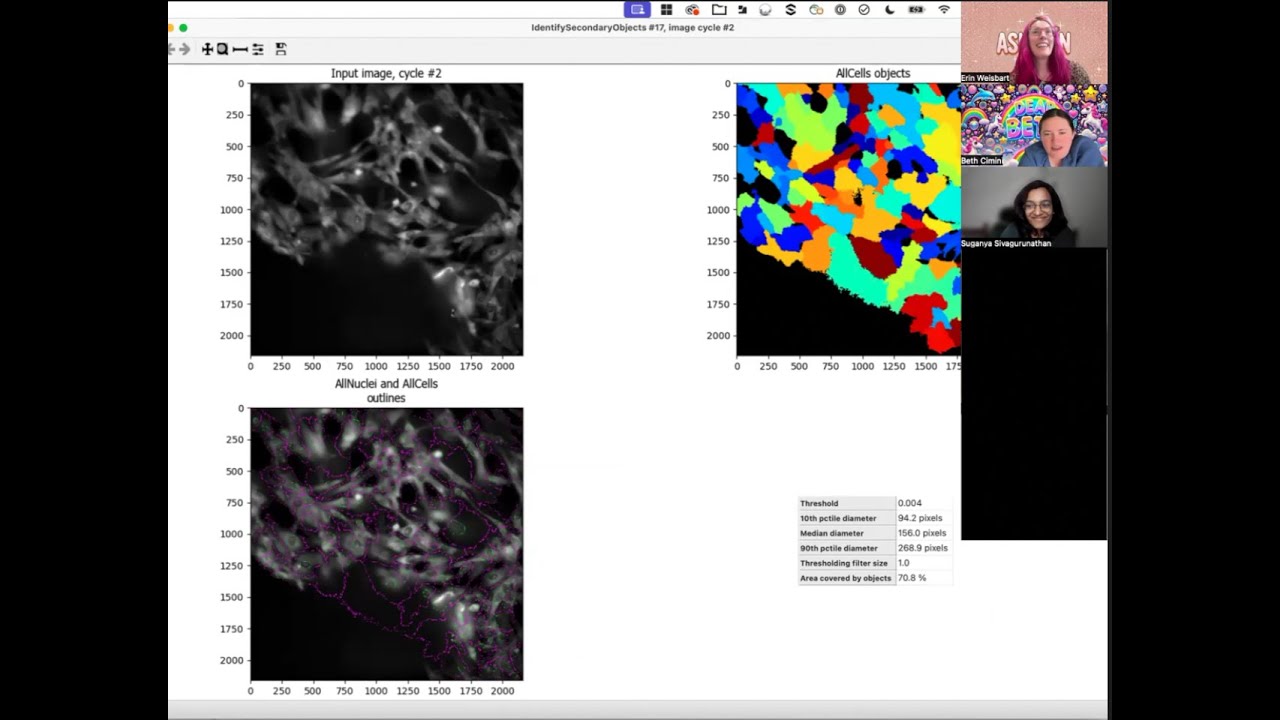Open the subplot configuration sliders

[x=258, y=49]
